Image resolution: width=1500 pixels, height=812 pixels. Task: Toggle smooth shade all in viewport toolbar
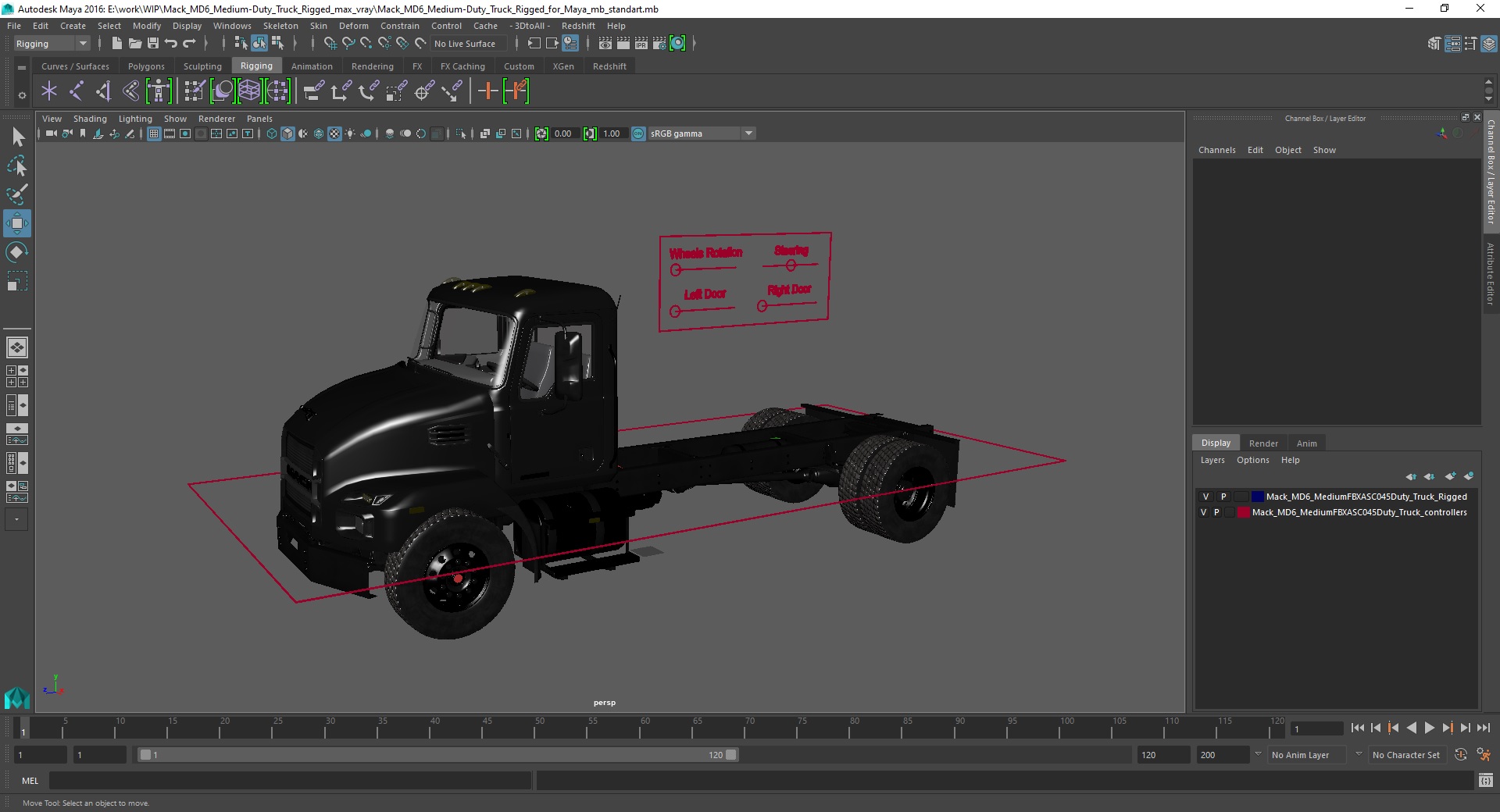pos(287,134)
